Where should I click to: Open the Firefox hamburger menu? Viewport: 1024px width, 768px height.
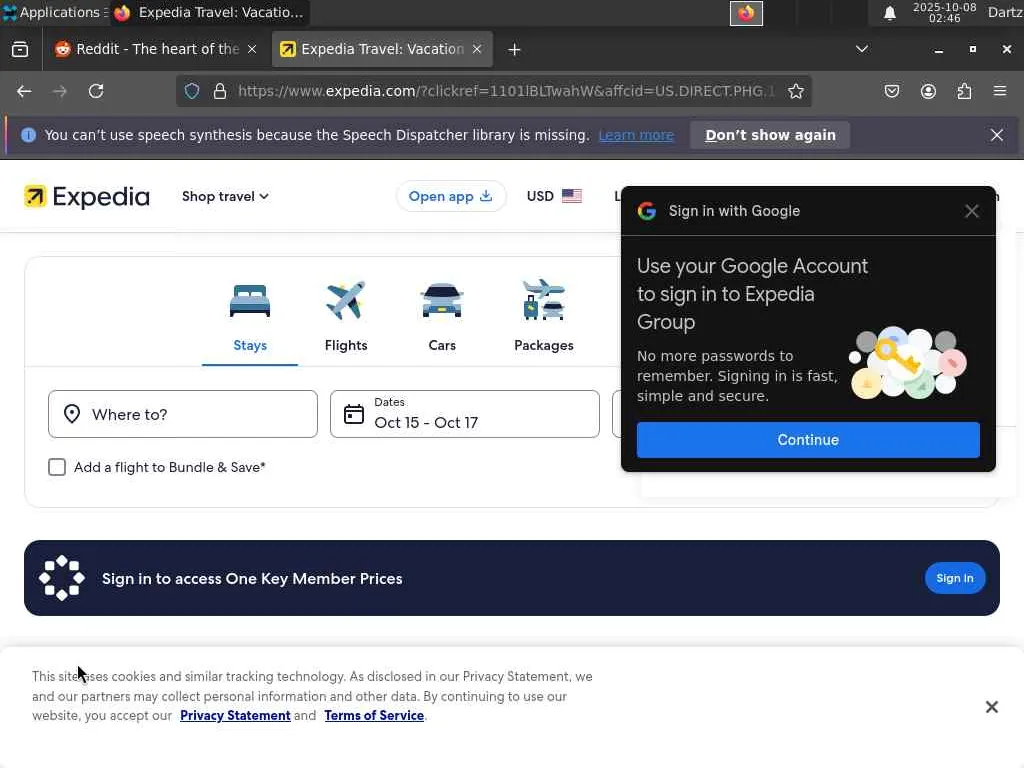point(1000,91)
